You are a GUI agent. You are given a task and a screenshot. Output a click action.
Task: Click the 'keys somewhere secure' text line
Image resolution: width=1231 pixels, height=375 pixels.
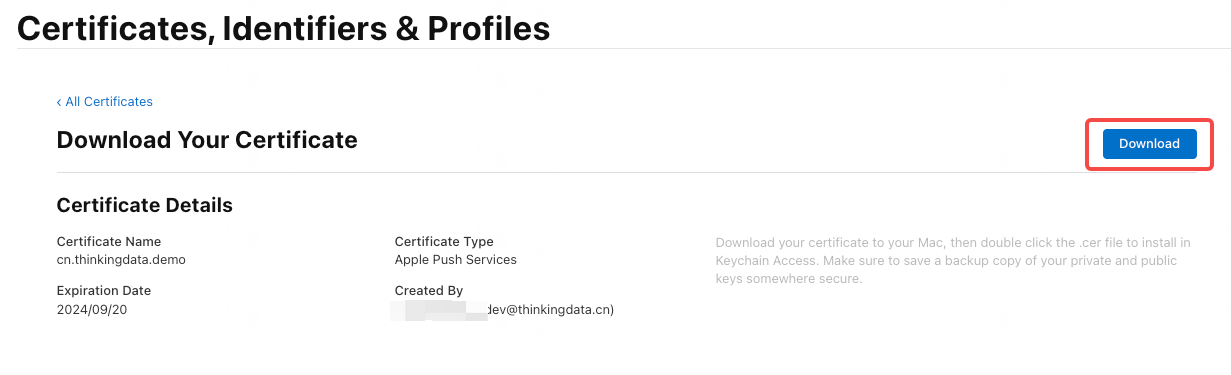tap(789, 279)
